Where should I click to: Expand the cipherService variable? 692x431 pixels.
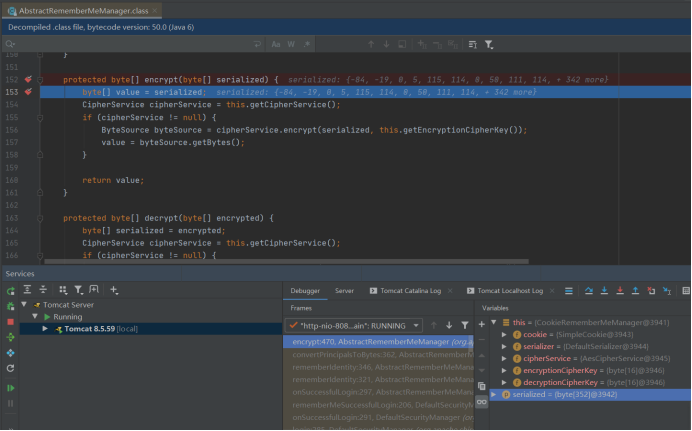tap(504, 359)
